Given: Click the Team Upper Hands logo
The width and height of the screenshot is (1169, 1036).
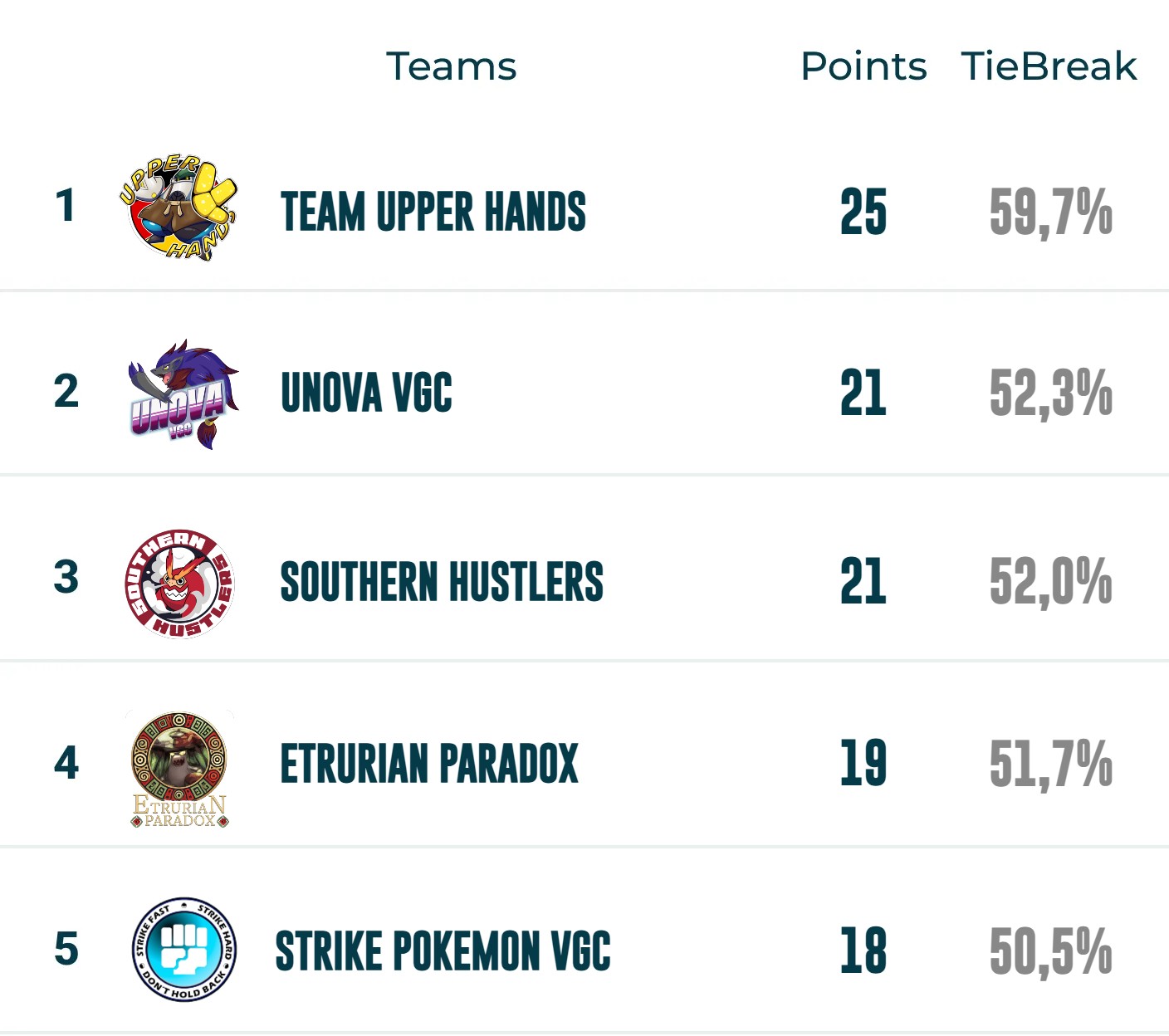Looking at the screenshot, I should tap(179, 208).
